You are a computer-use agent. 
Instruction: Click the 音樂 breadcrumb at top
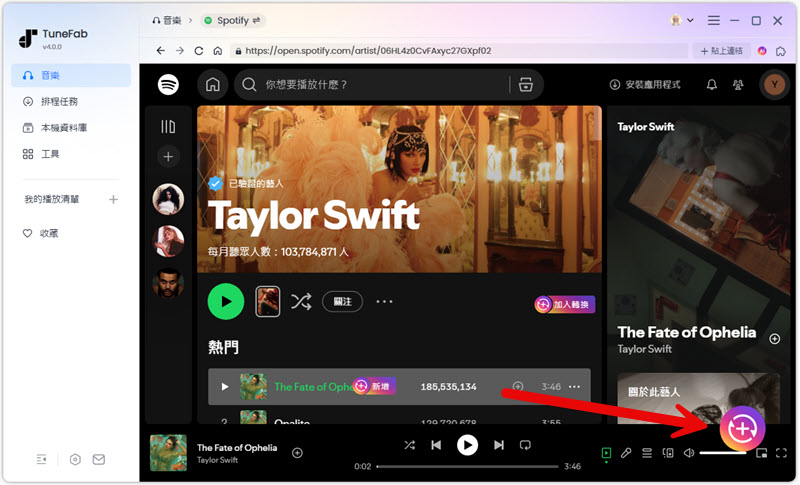(167, 20)
